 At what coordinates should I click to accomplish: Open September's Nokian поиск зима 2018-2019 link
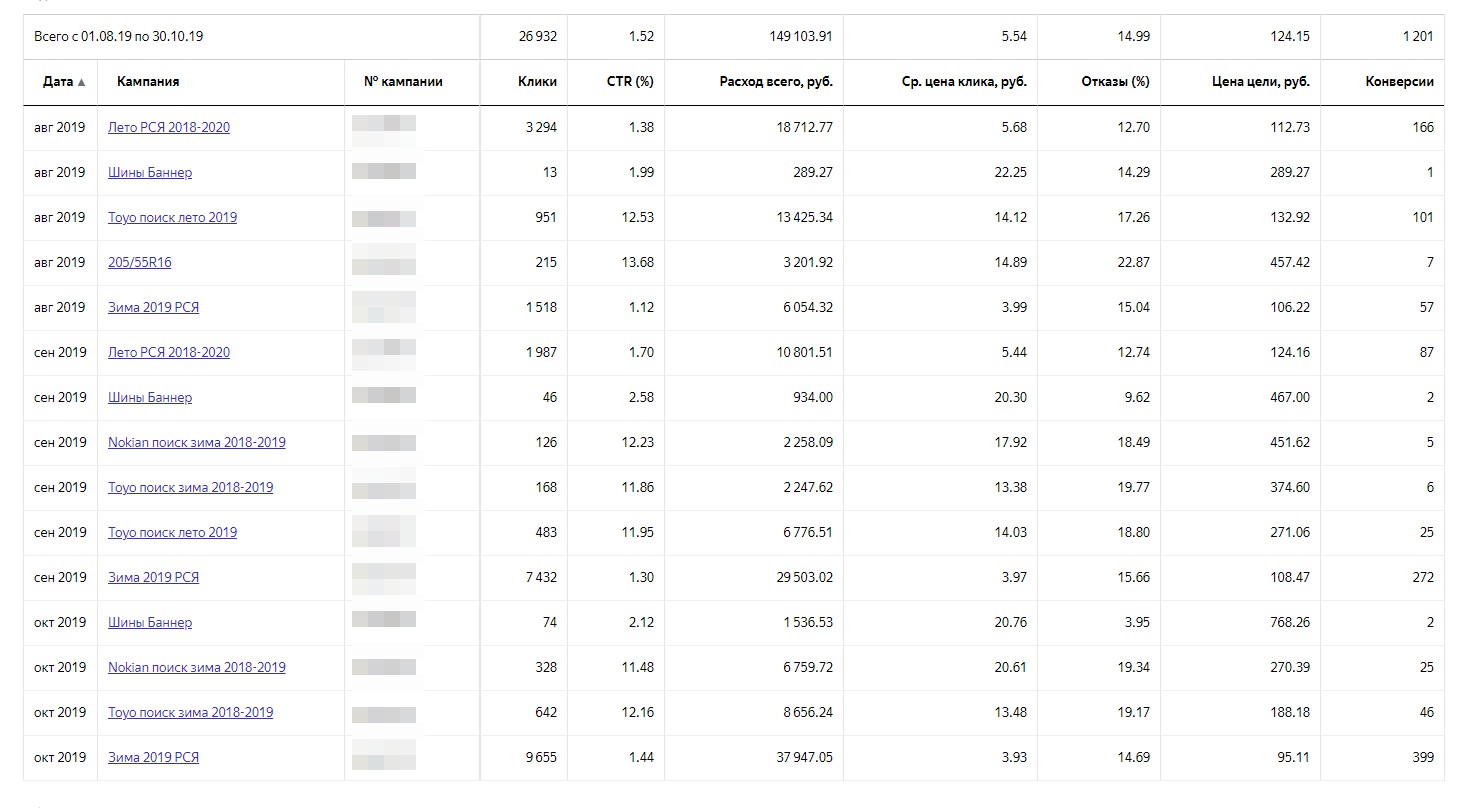pyautogui.click(x=197, y=442)
